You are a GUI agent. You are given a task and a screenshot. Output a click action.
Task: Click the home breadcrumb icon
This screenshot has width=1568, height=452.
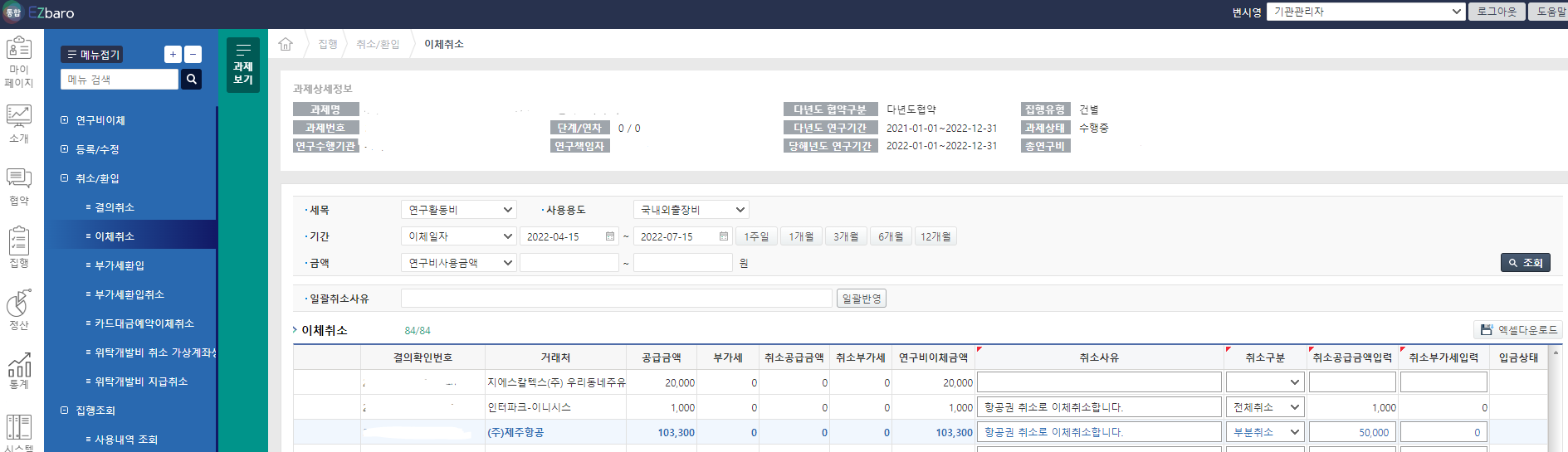(x=286, y=44)
